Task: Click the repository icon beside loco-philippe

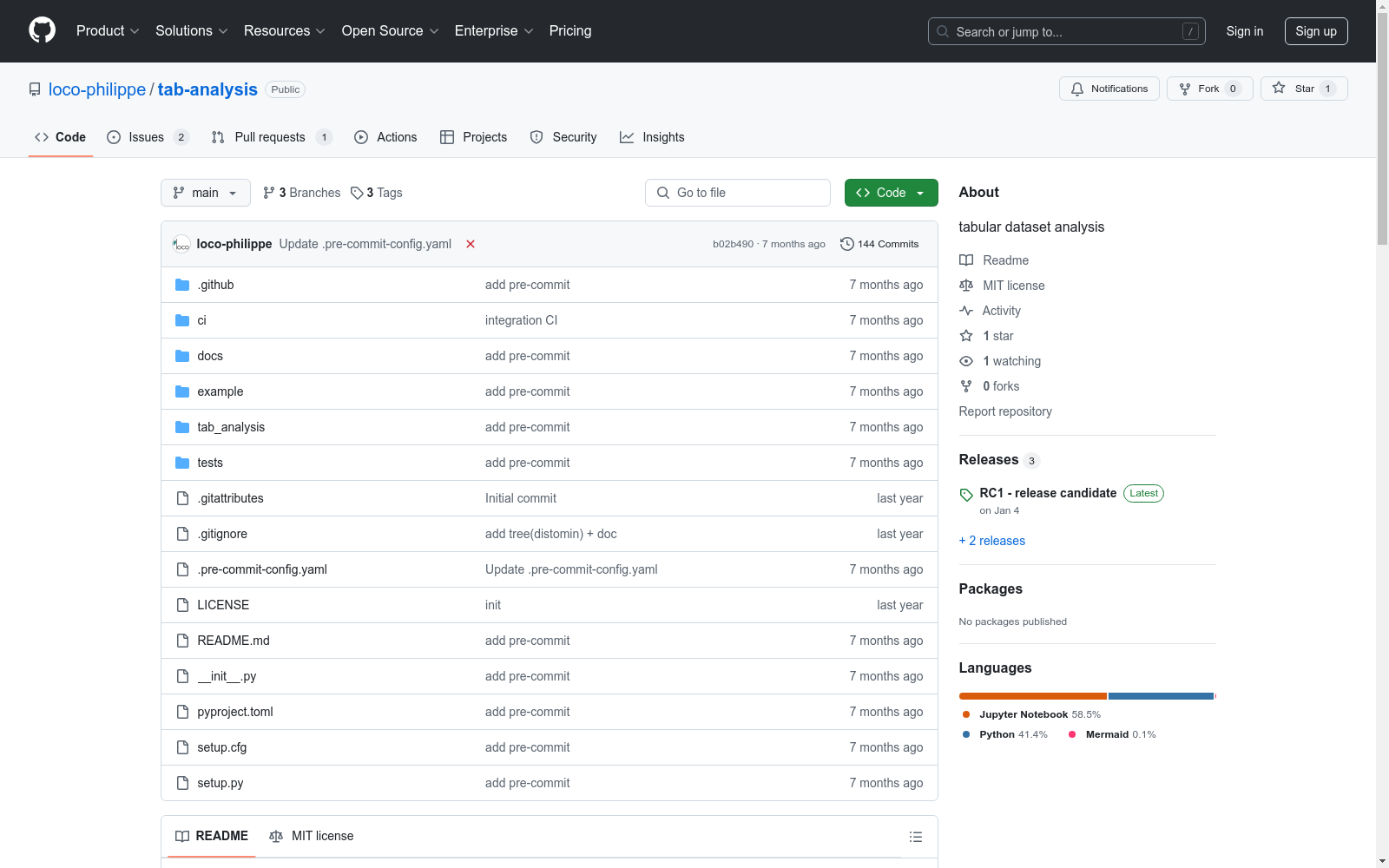Action: tap(35, 89)
